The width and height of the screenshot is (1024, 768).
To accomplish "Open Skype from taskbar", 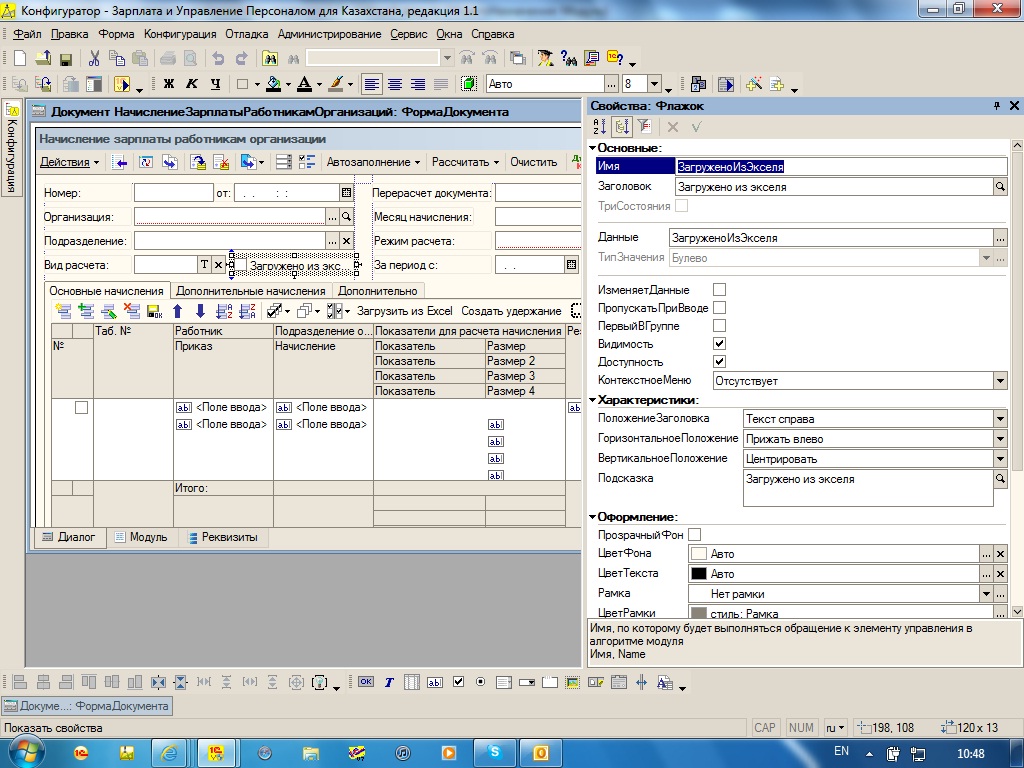I will coord(495,754).
